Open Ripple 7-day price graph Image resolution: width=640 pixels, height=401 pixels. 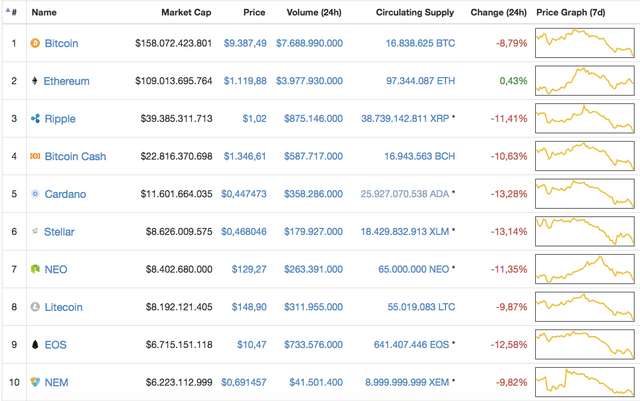pos(584,118)
